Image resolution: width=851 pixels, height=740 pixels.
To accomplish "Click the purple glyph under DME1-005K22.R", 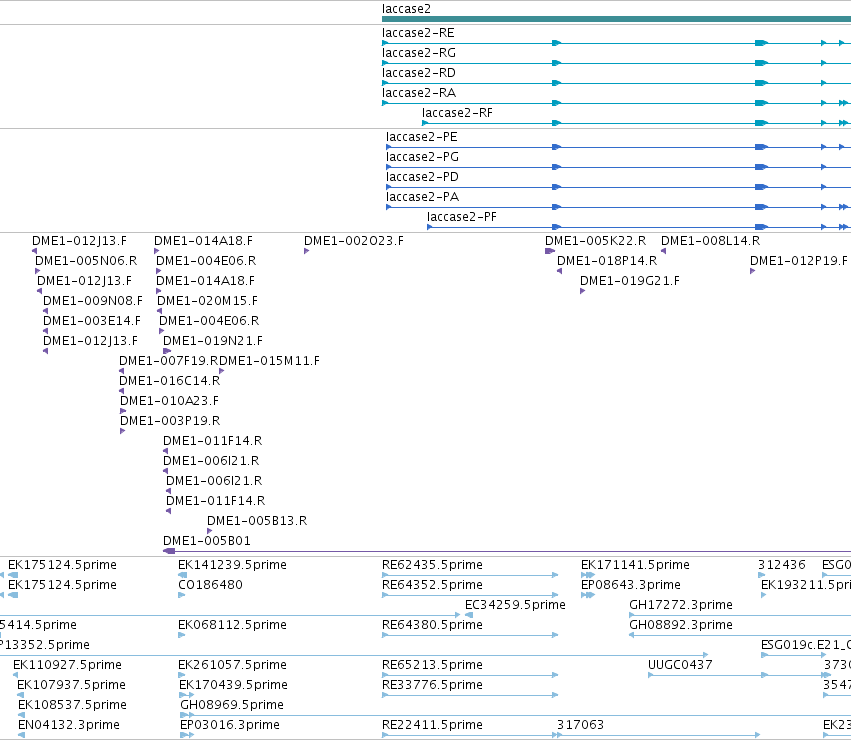I will tap(550, 251).
